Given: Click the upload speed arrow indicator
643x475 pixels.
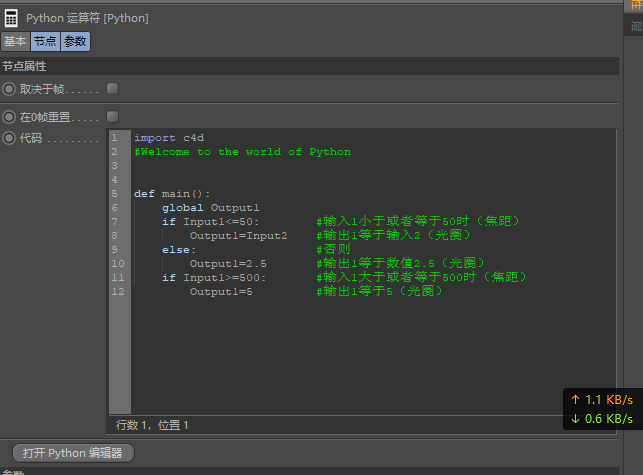Looking at the screenshot, I should pyautogui.click(x=575, y=400).
